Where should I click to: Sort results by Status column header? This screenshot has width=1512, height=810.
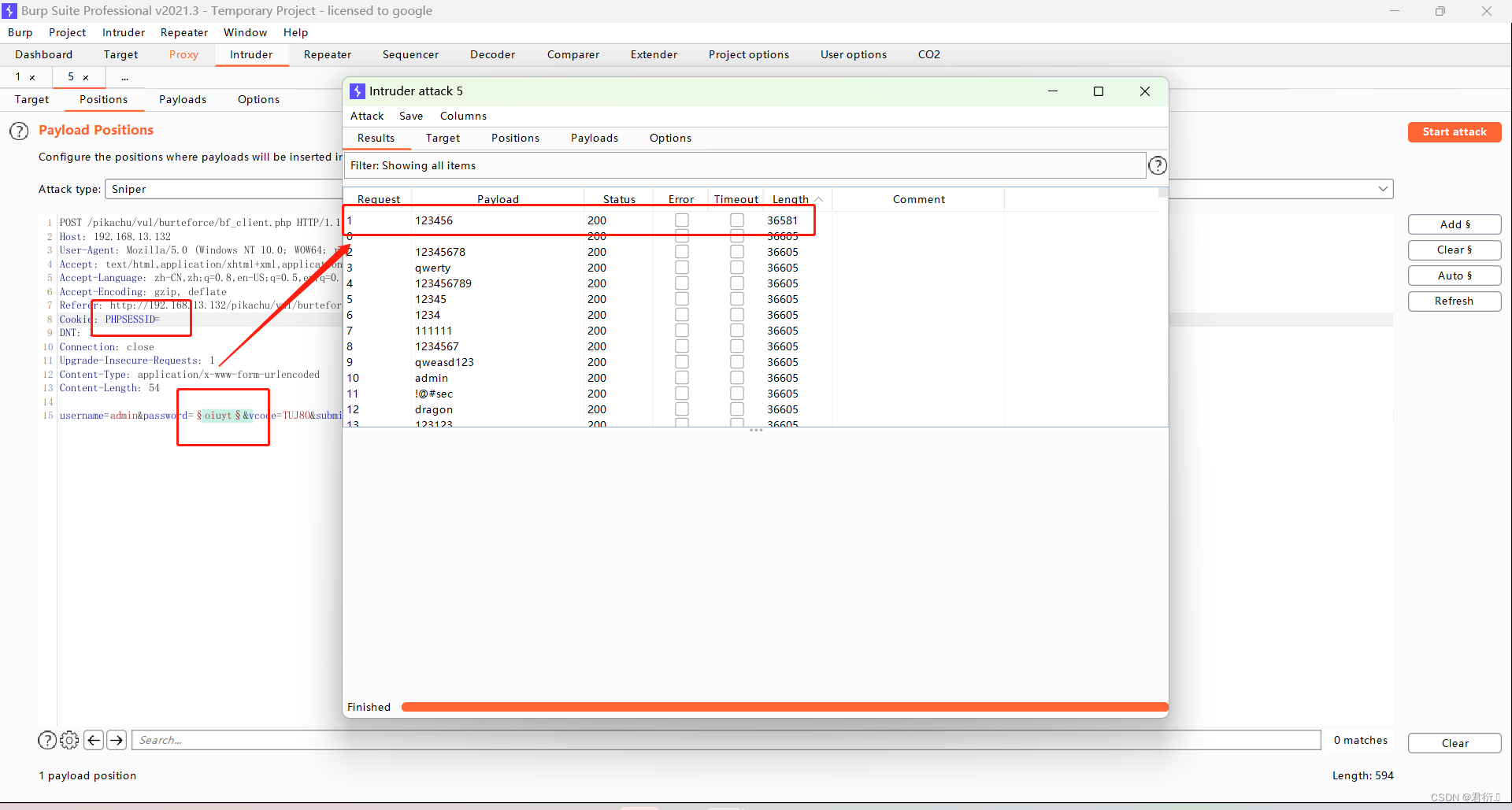619,199
